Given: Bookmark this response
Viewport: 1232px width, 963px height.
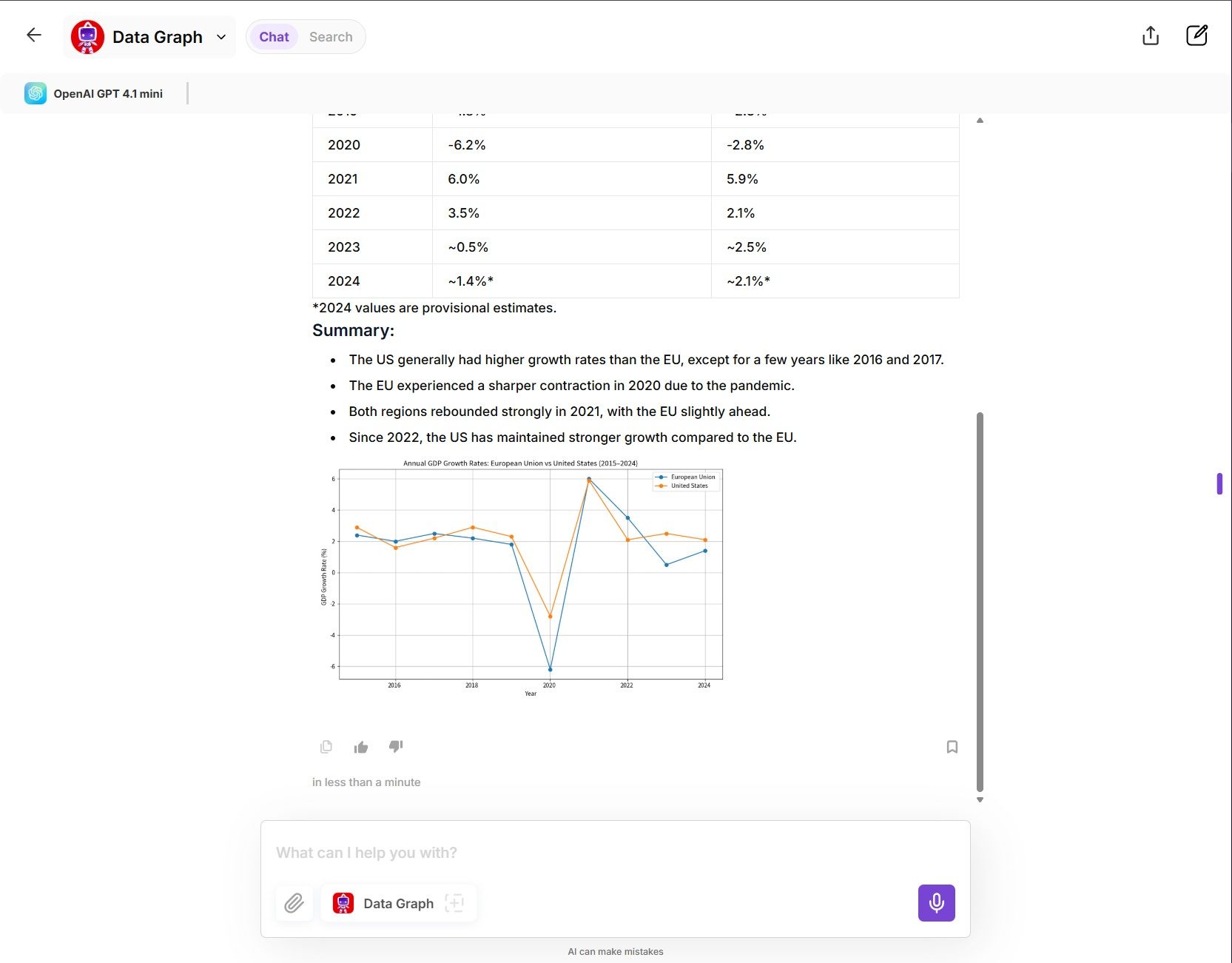Looking at the screenshot, I should click(x=952, y=747).
